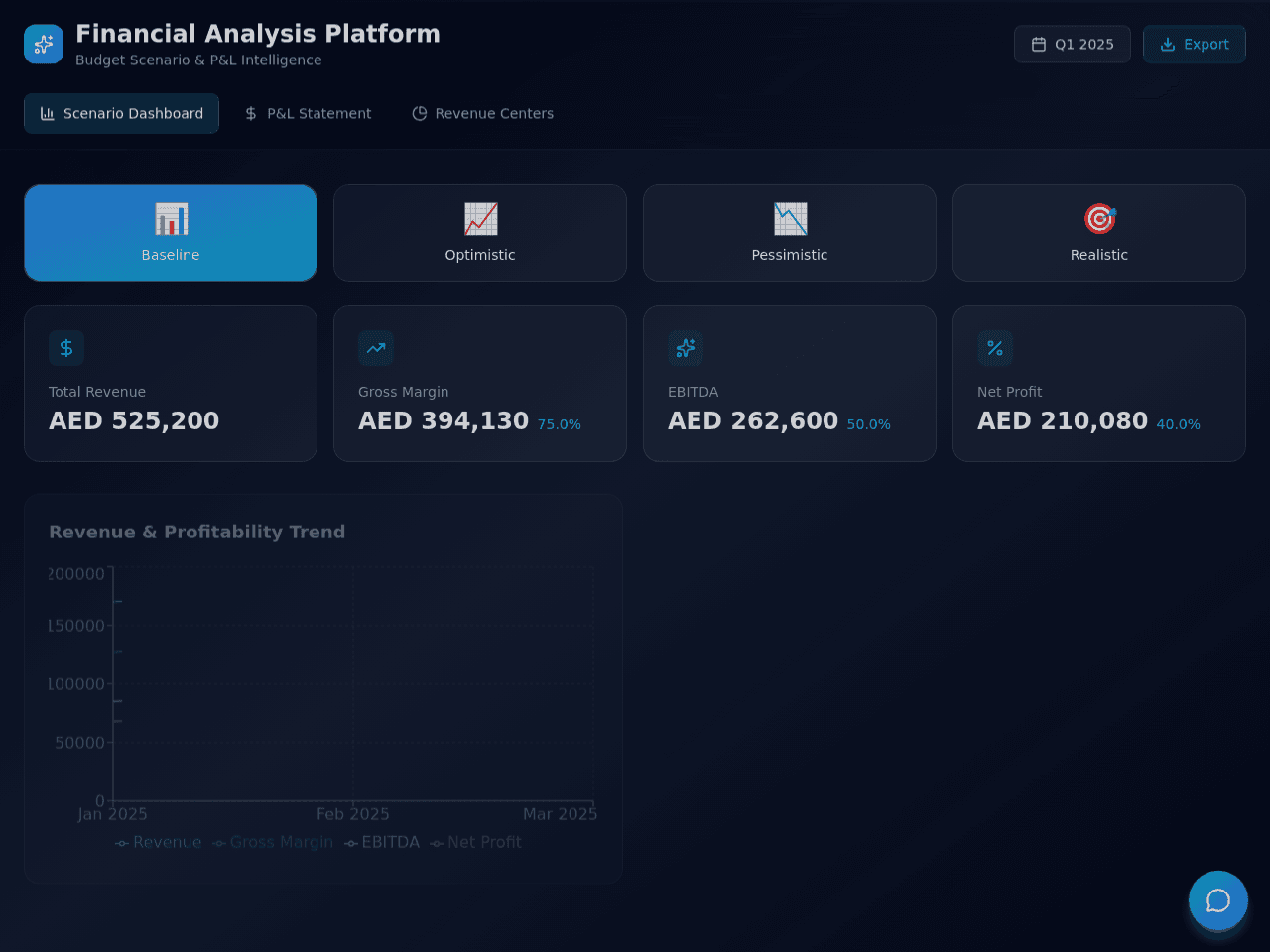Open the Scenario Dashboard tab

[121, 114]
